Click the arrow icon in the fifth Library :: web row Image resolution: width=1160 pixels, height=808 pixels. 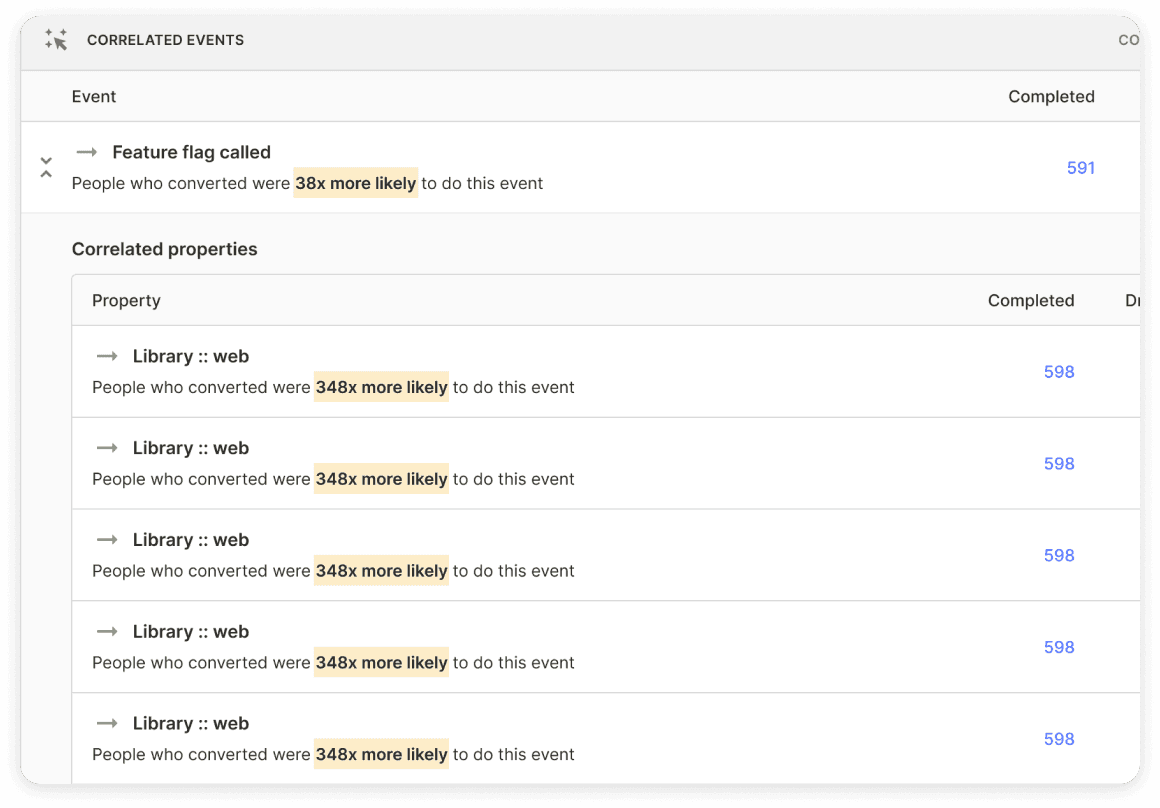(x=107, y=724)
